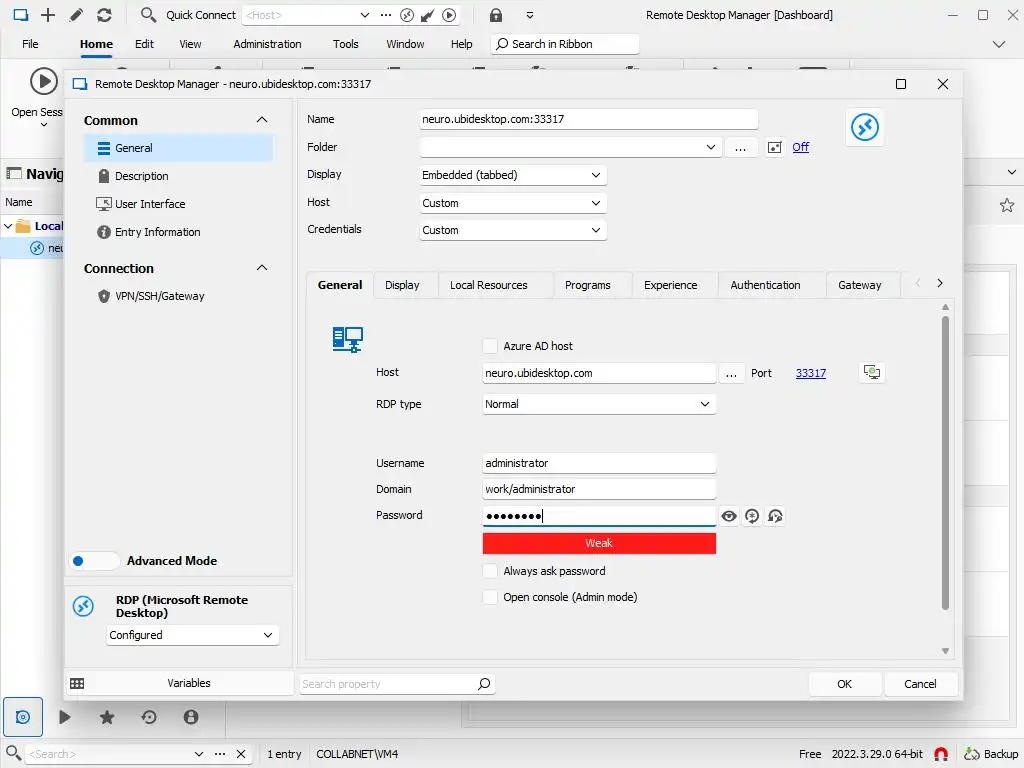Viewport: 1024px width, 768px height.
Task: Click the Favorites star icon at bottom
Action: tap(107, 717)
